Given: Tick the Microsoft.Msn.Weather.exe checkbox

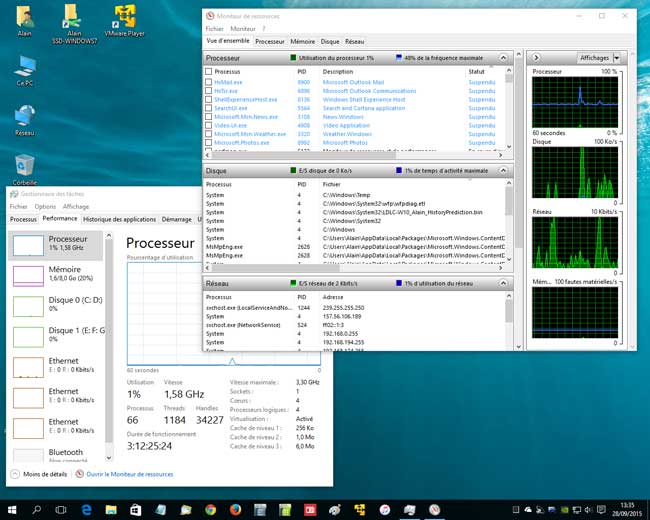Looking at the screenshot, I should point(209,134).
